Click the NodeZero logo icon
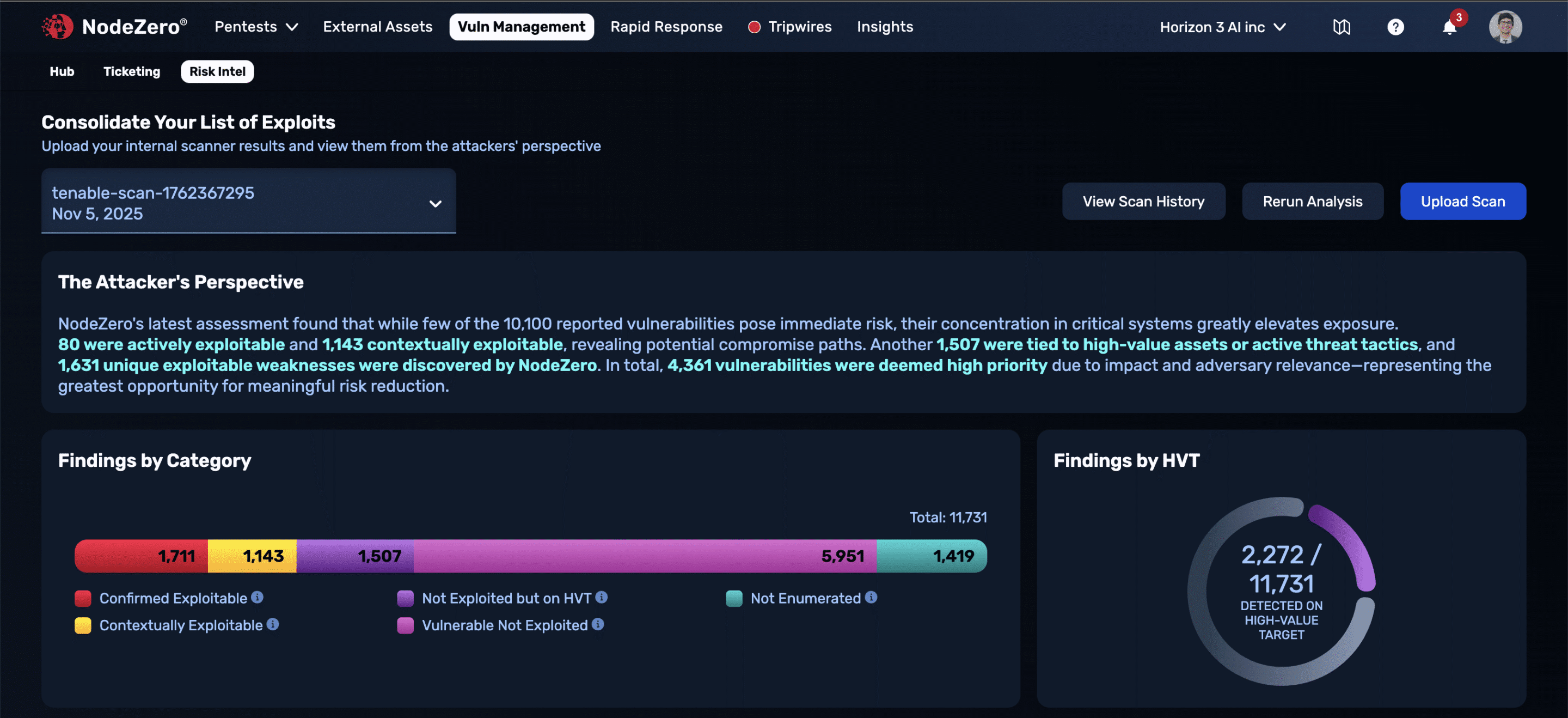The image size is (1568, 718). coord(57,27)
